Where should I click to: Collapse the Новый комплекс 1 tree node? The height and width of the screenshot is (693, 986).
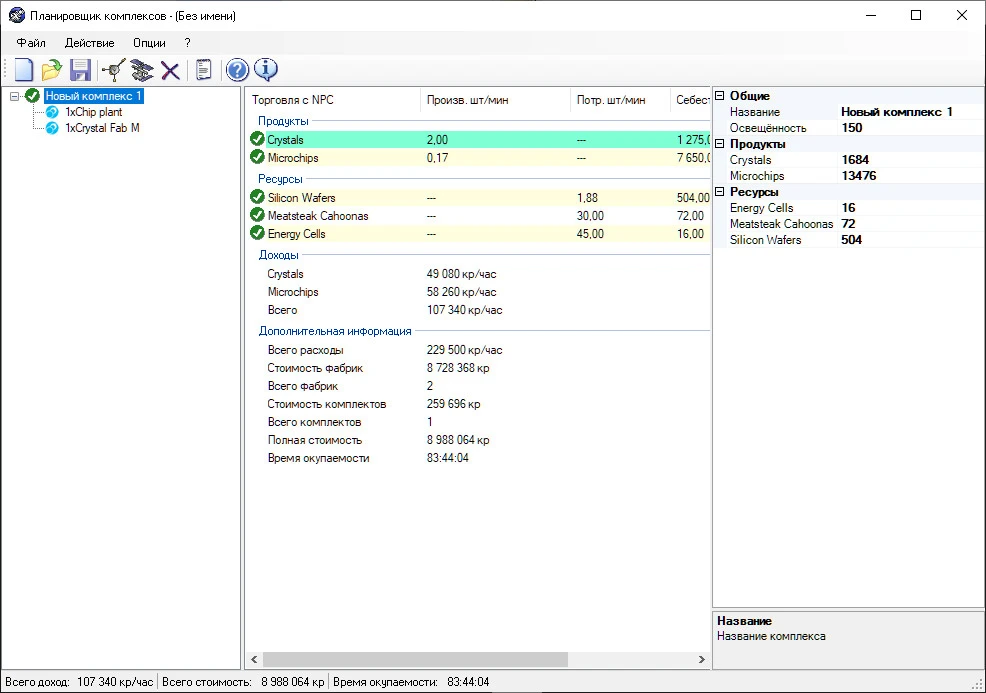15,97
